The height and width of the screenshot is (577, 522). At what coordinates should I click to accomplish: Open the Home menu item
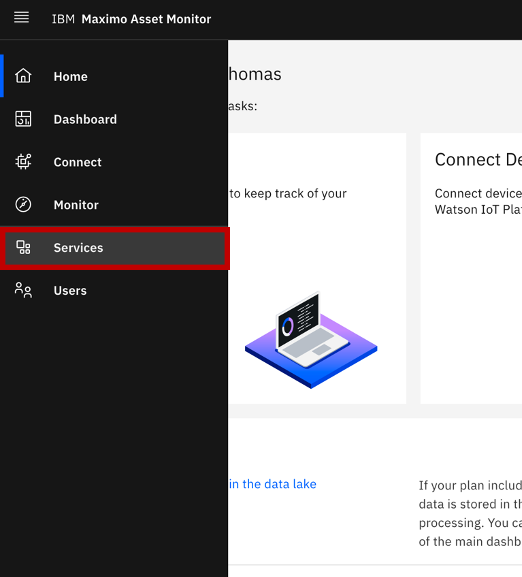point(114,76)
